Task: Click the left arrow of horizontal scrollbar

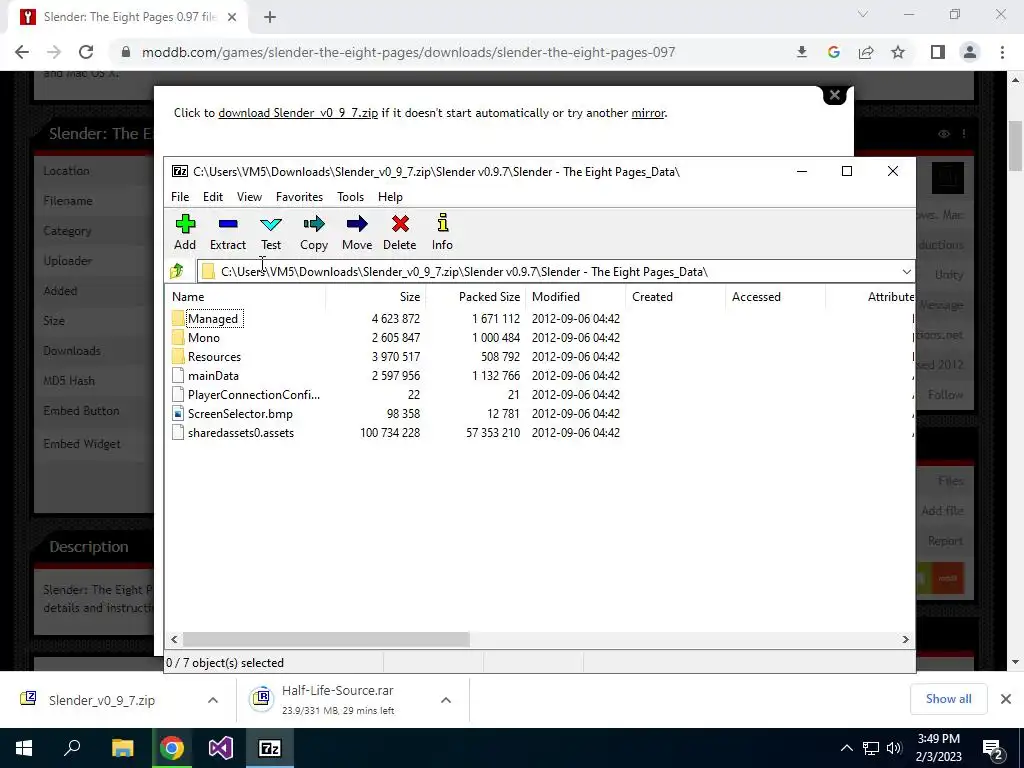Action: [x=174, y=639]
